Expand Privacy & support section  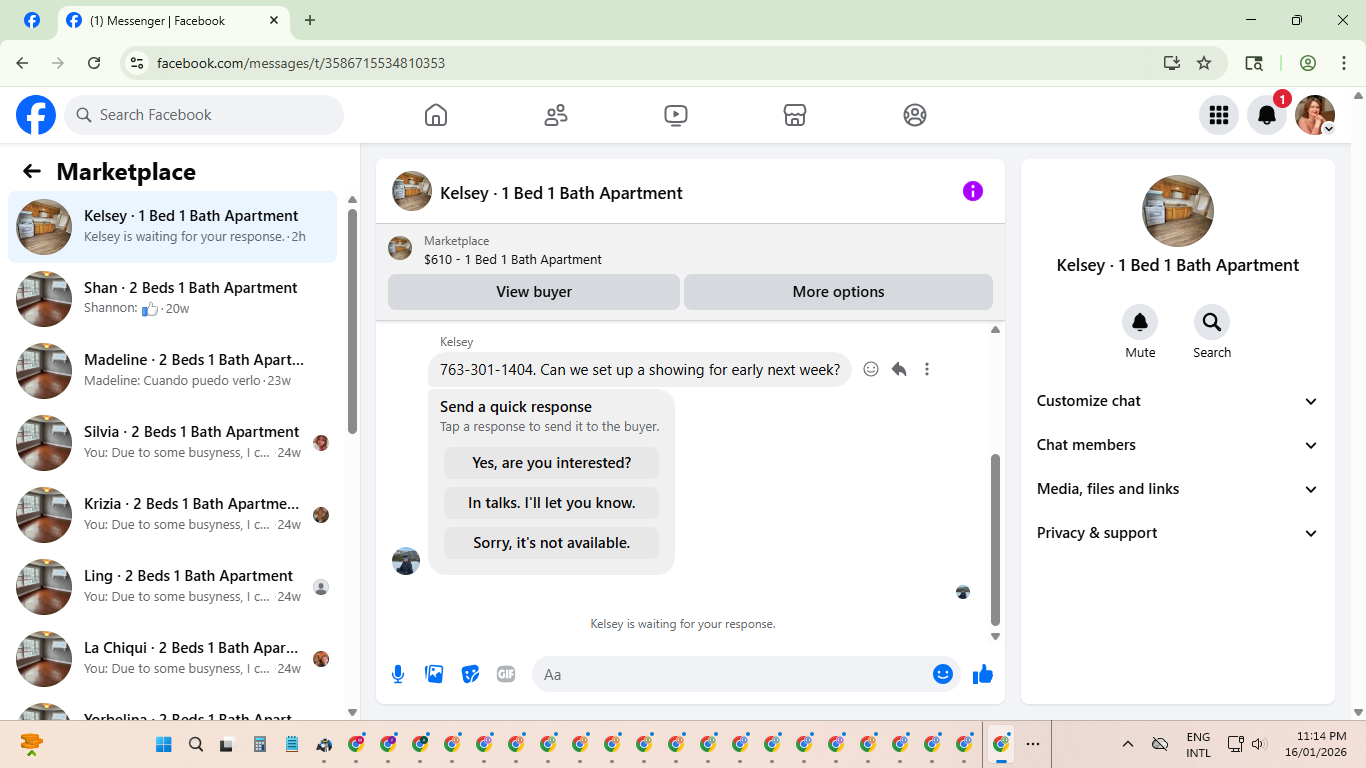pyautogui.click(x=1178, y=533)
